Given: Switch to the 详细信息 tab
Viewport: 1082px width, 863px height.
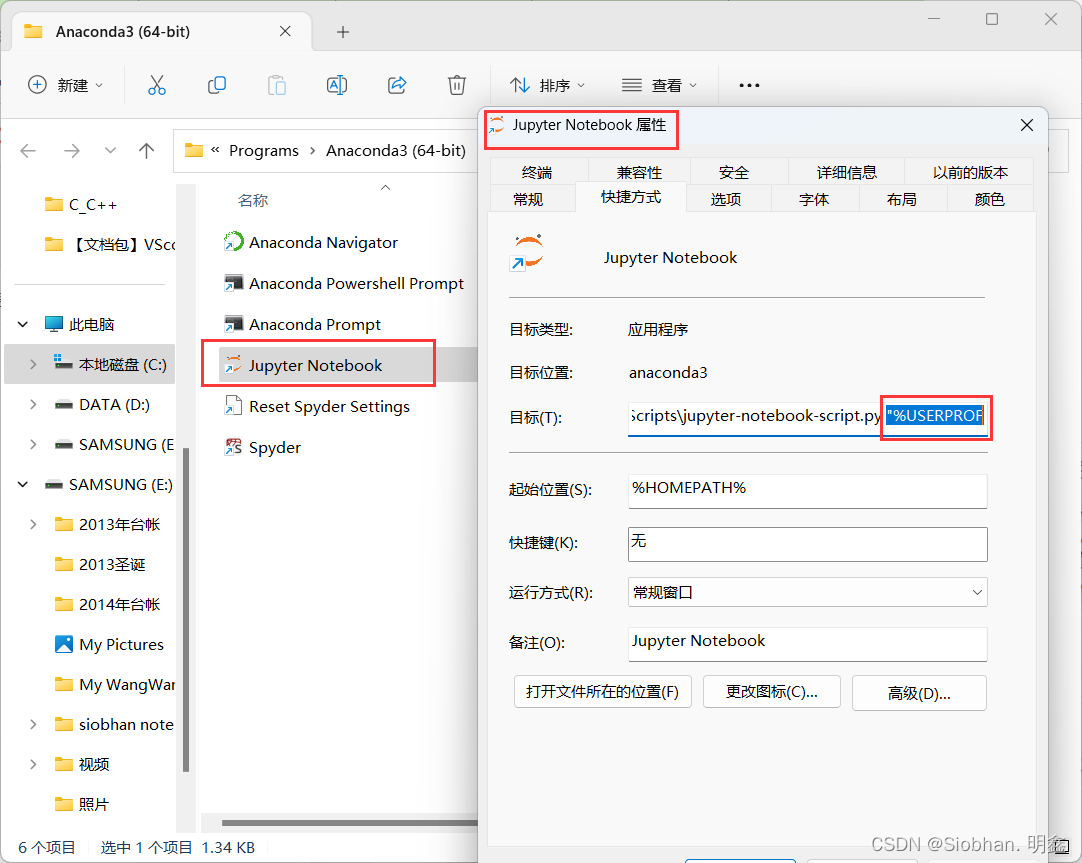Looking at the screenshot, I should [x=846, y=172].
